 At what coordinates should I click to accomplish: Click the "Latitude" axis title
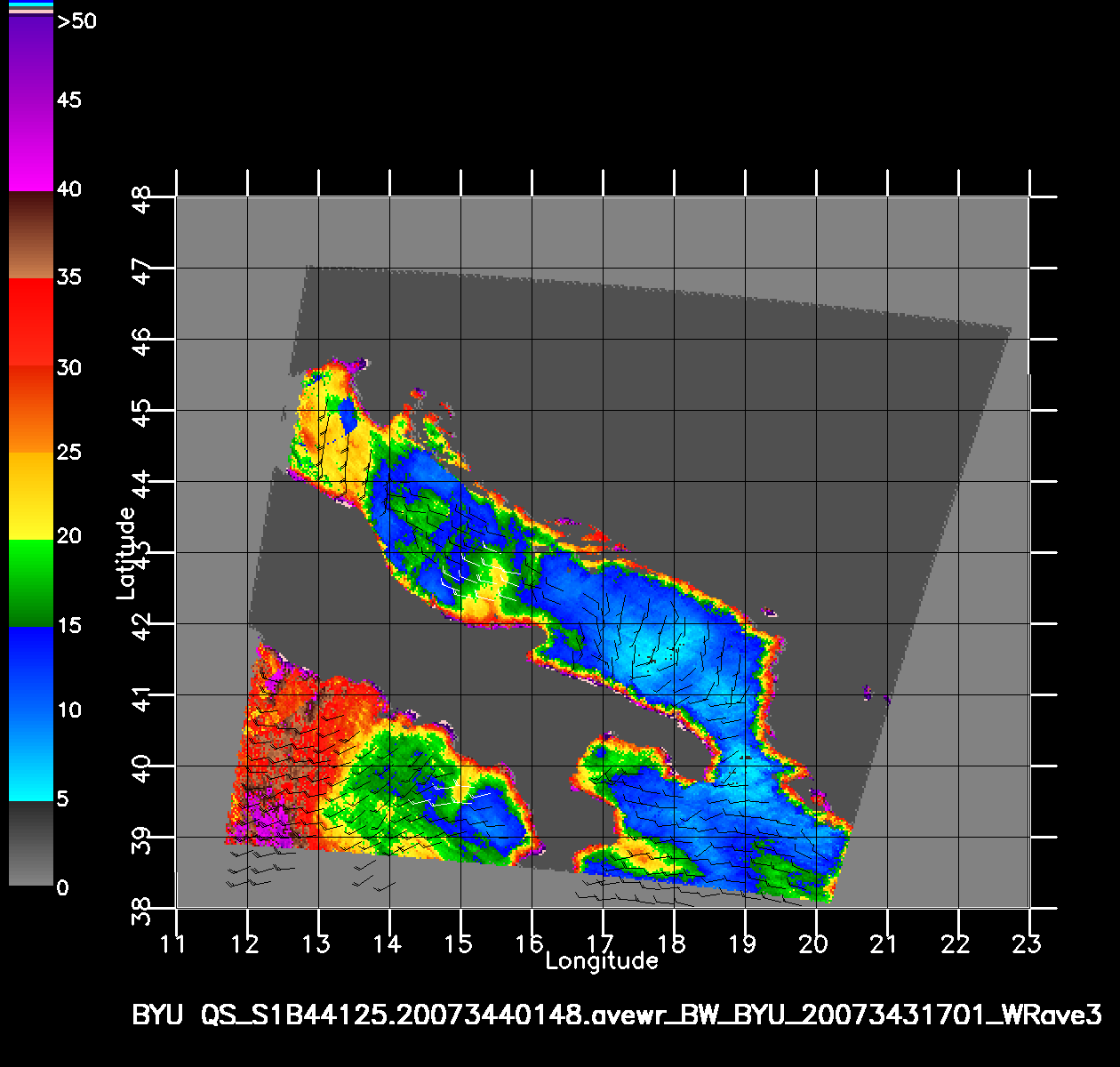point(126,553)
